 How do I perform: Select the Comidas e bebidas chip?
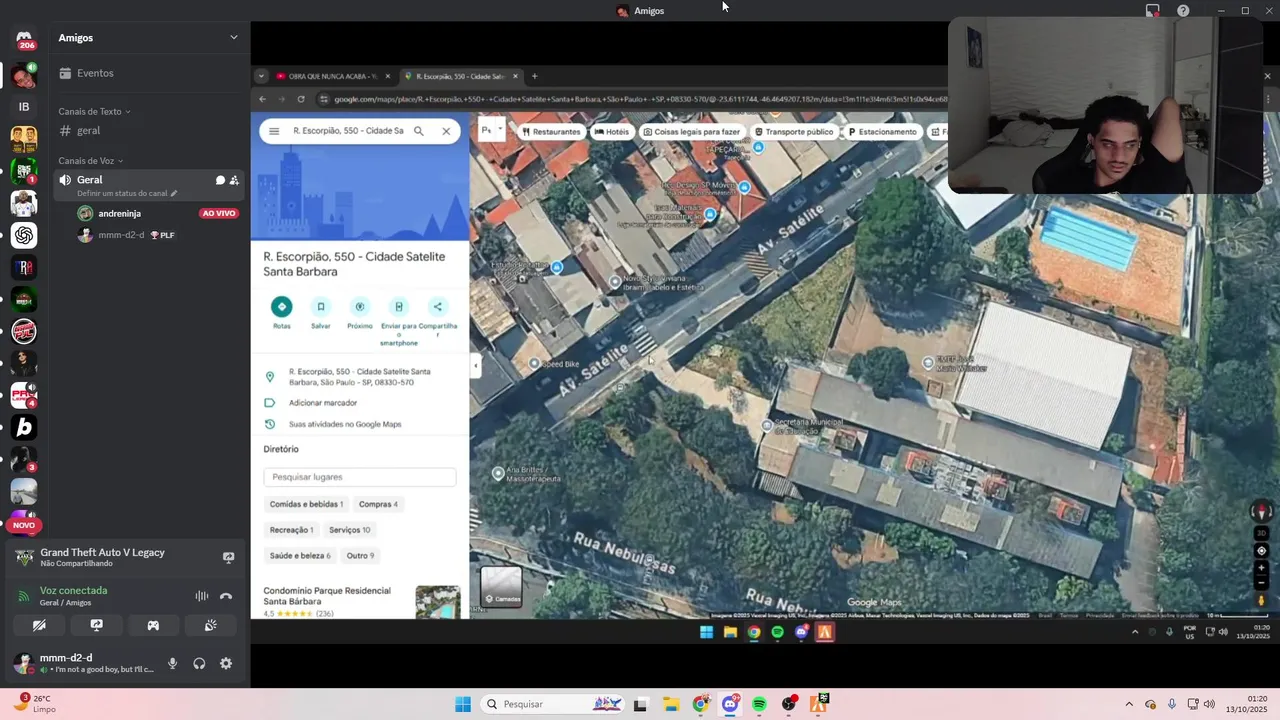point(307,504)
